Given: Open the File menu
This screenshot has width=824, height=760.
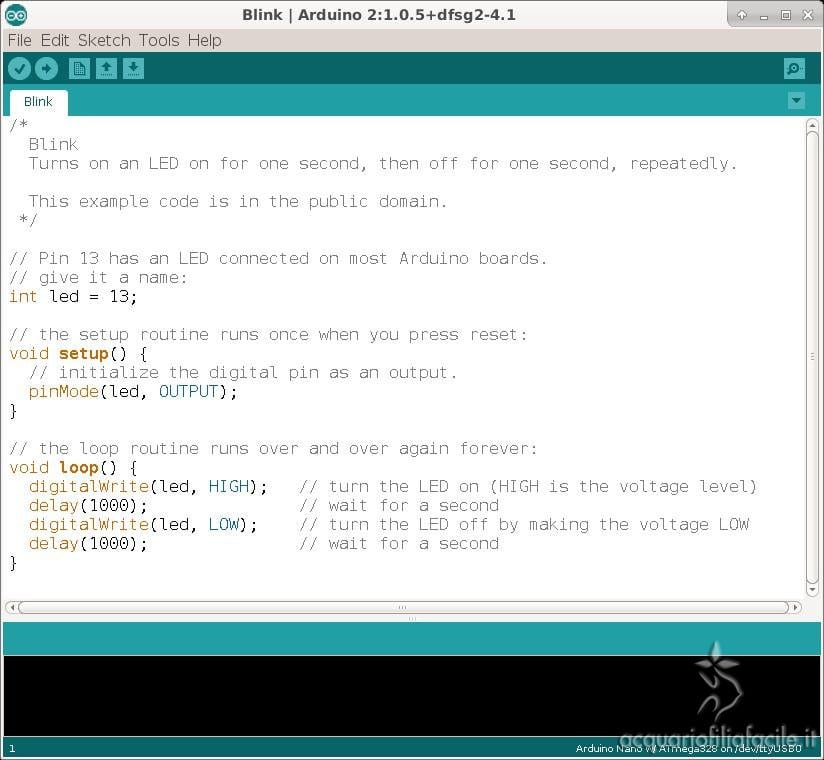Looking at the screenshot, I should coord(19,40).
